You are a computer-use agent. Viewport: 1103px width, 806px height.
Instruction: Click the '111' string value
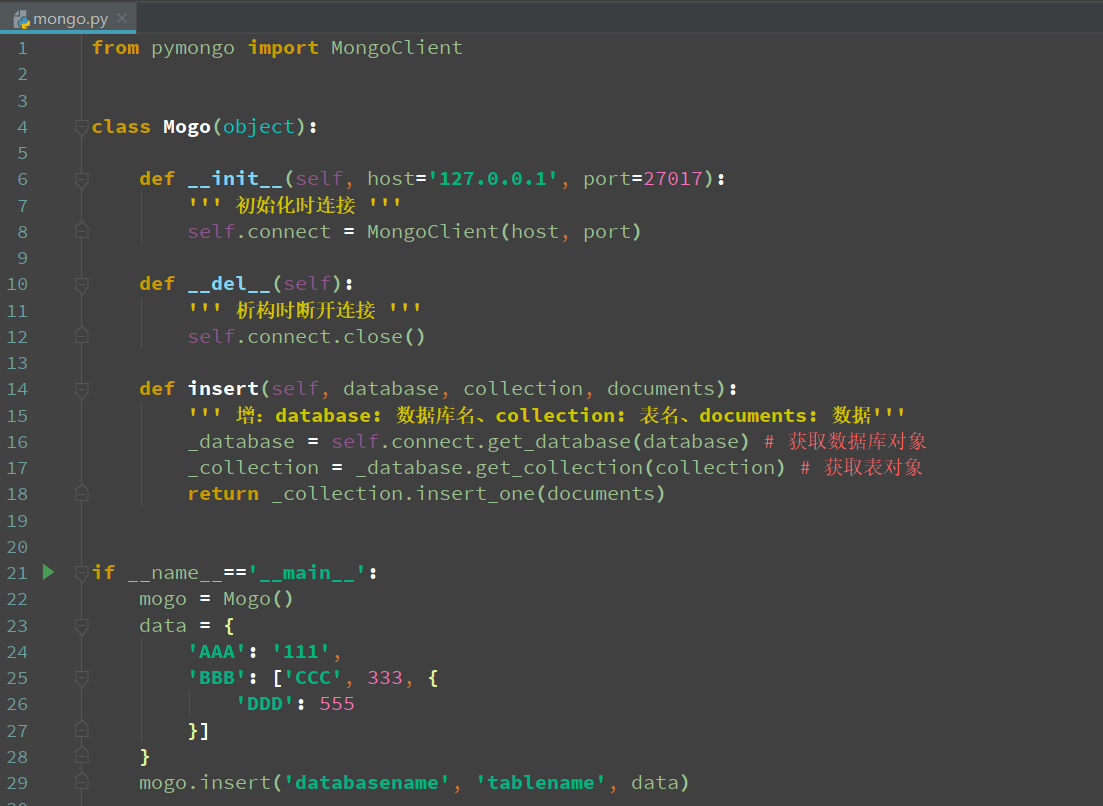pyautogui.click(x=300, y=652)
